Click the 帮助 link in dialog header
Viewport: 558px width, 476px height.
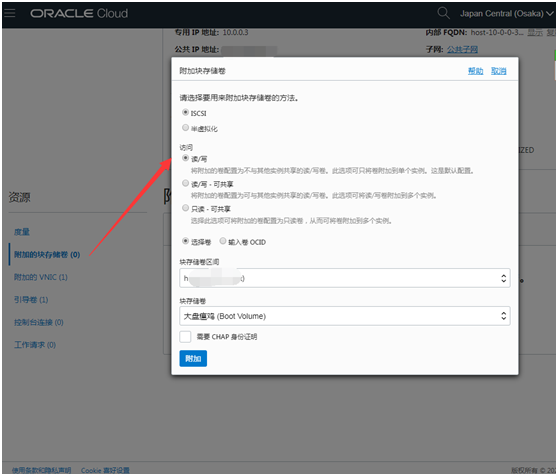(x=475, y=71)
